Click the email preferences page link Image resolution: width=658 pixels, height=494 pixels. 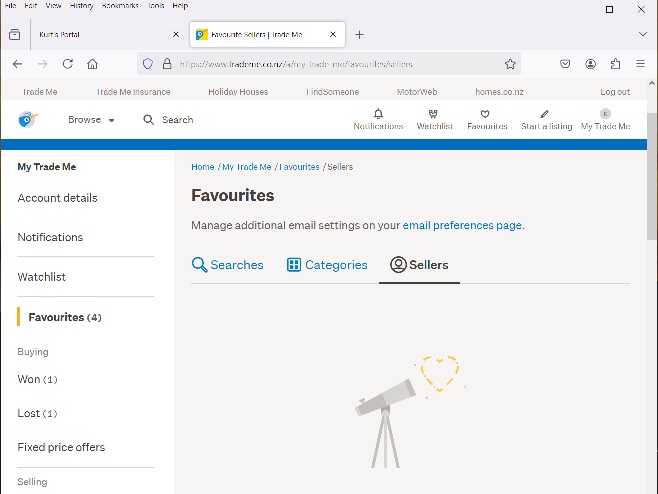click(x=462, y=226)
